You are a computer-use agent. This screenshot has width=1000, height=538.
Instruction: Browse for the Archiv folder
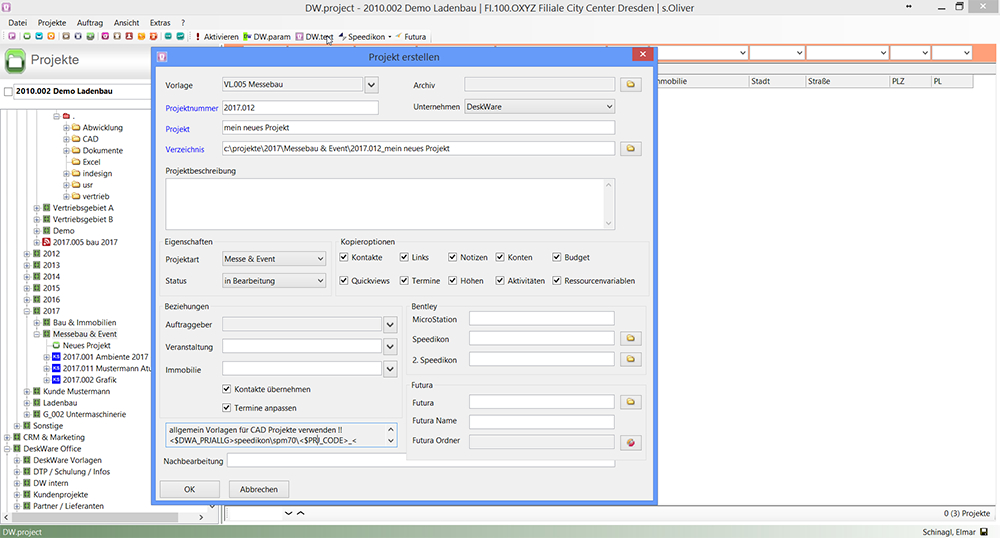(x=631, y=84)
